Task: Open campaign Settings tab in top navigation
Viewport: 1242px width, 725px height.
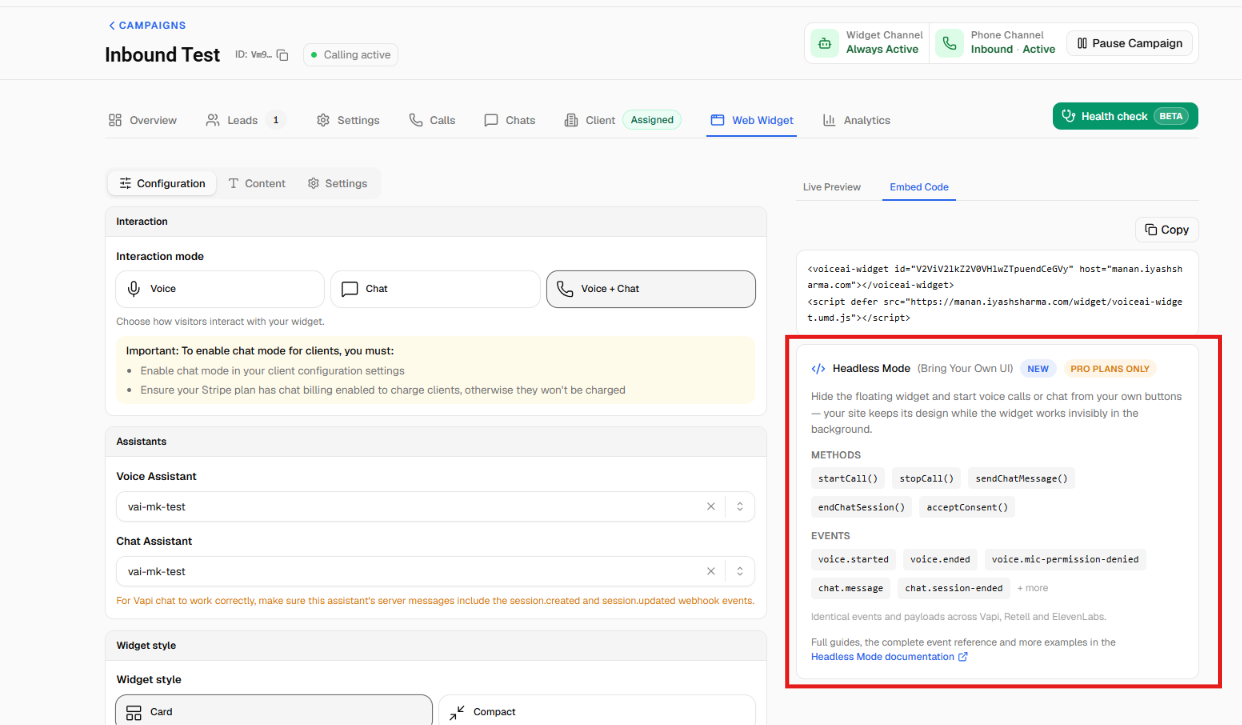Action: pos(348,120)
